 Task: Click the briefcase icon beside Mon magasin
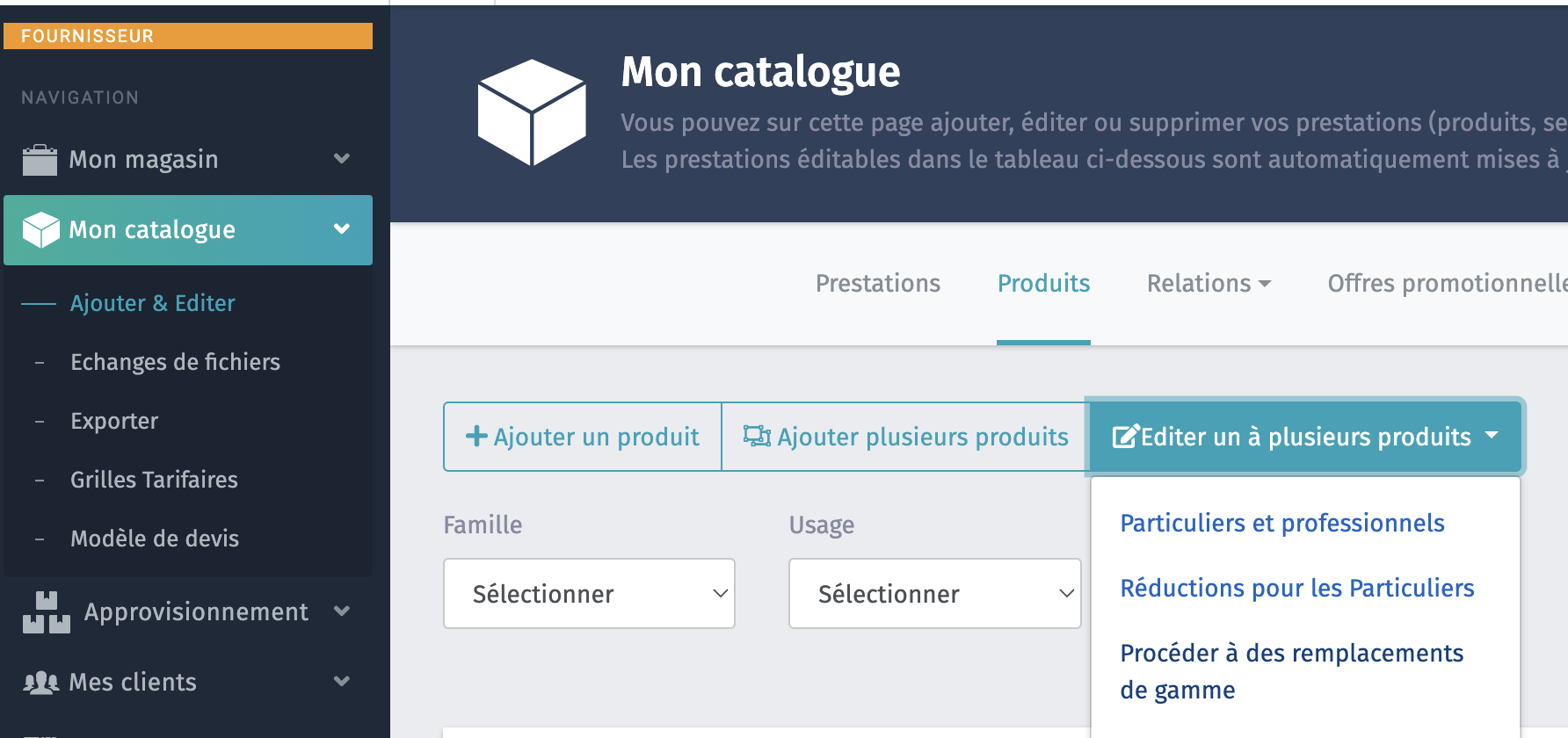click(40, 160)
